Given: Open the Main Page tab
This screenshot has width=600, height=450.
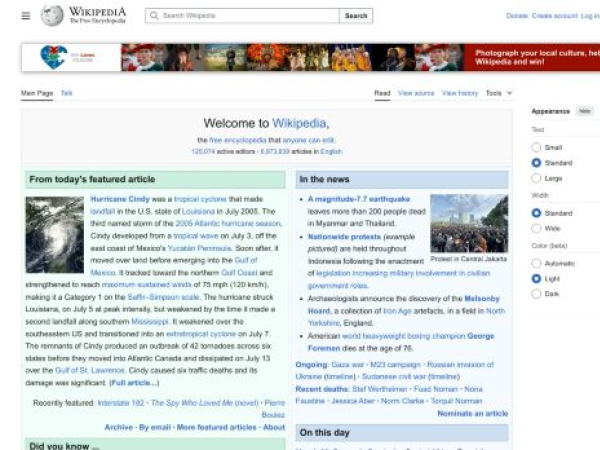Looking at the screenshot, I should pos(37,93).
